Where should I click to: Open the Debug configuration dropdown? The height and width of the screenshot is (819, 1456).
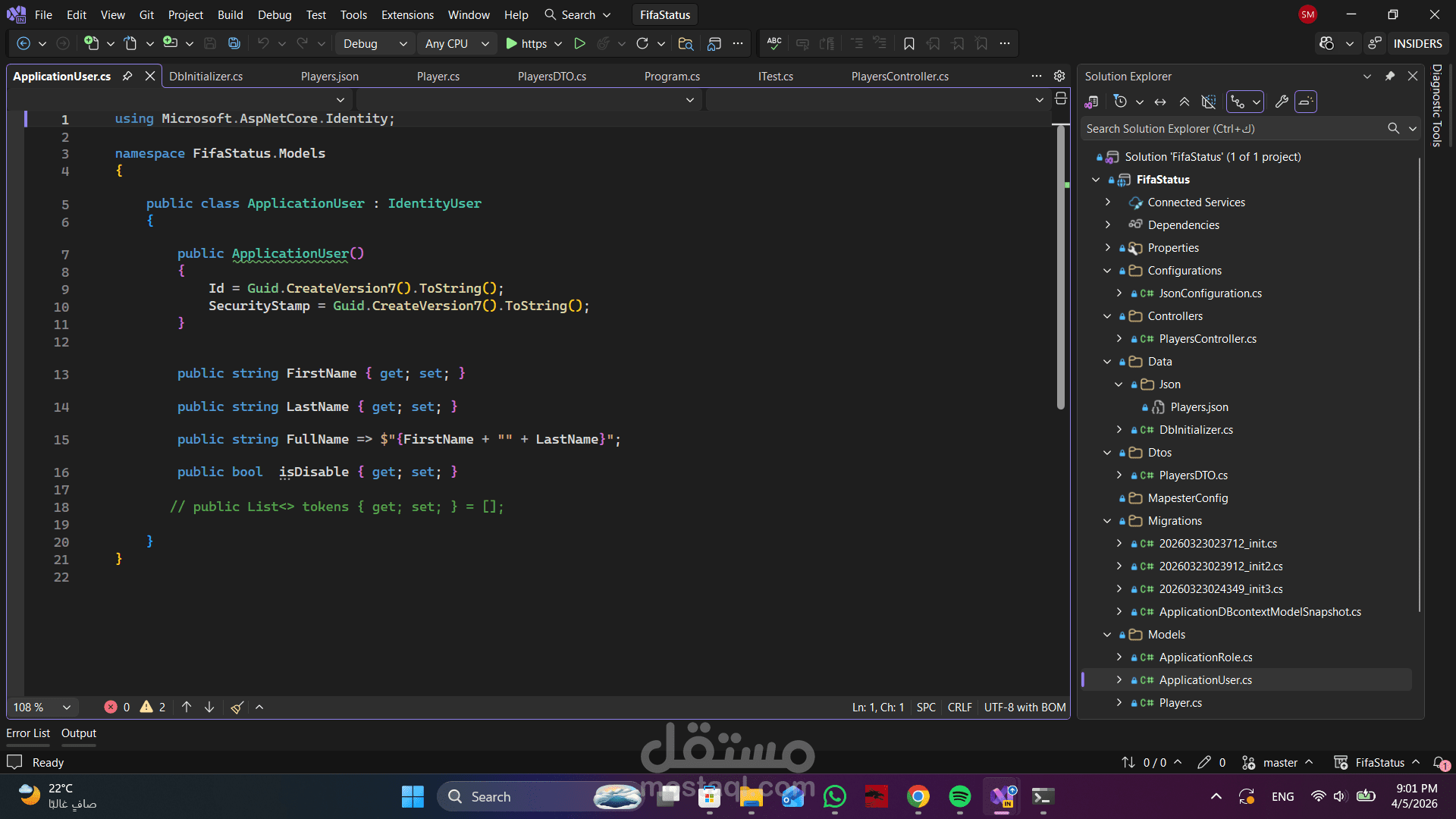[375, 44]
